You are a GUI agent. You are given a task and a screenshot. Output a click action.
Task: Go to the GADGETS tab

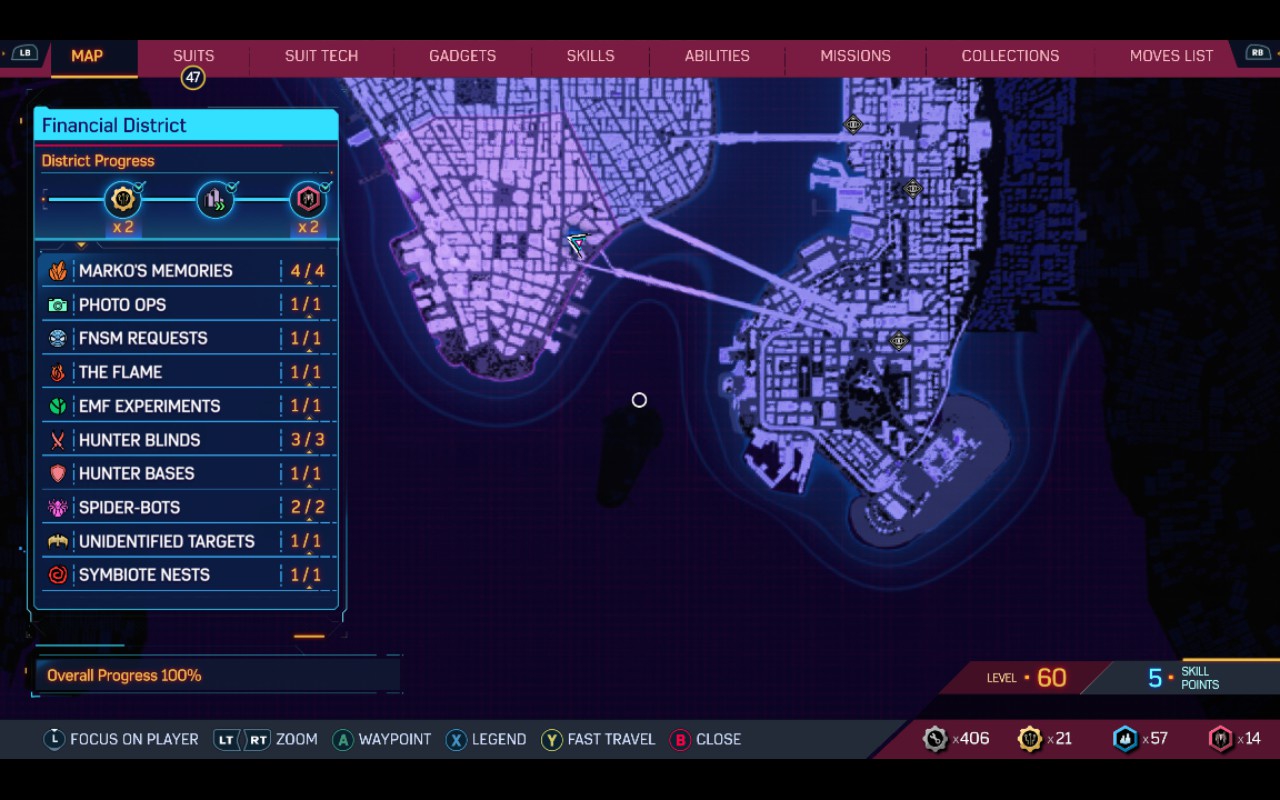[x=462, y=56]
